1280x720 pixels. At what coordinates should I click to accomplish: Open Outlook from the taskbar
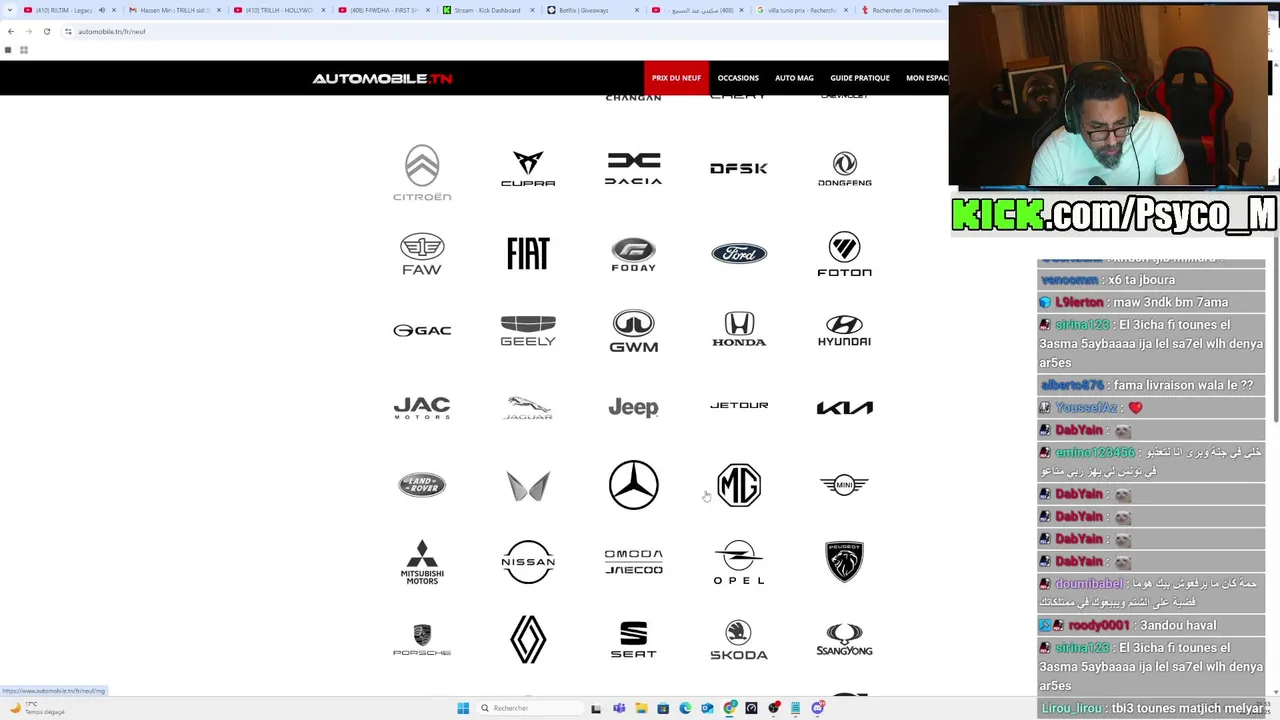pyautogui.click(x=707, y=708)
